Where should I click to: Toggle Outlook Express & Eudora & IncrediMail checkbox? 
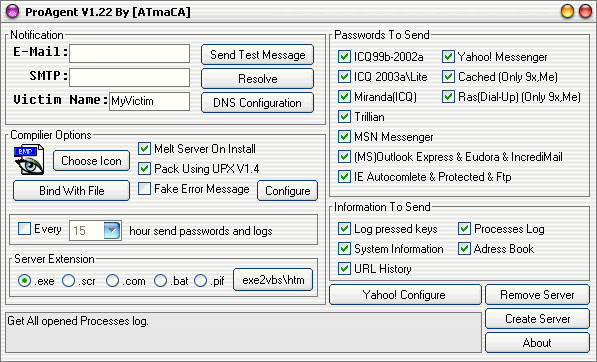click(x=344, y=156)
